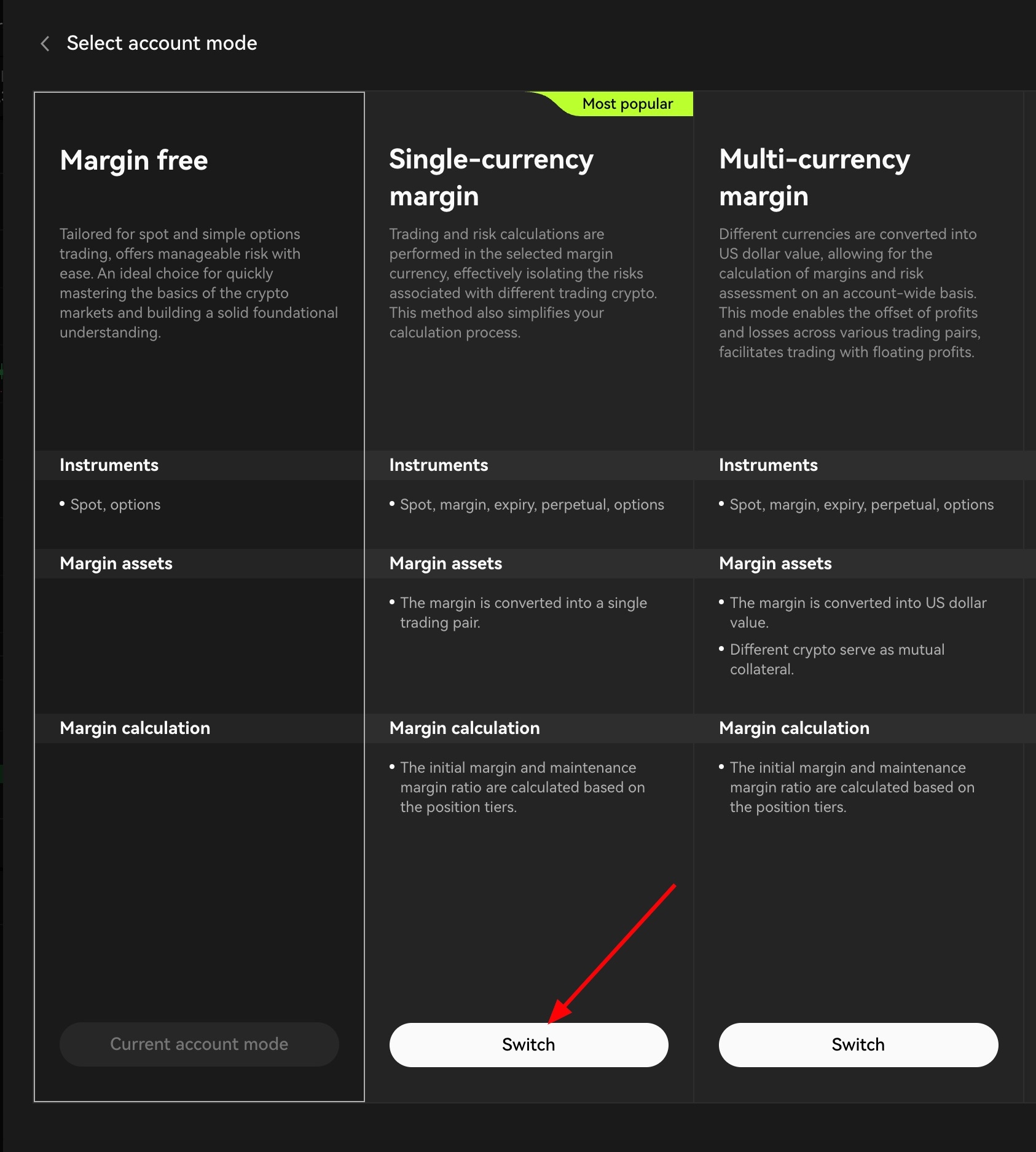The height and width of the screenshot is (1152, 1036).
Task: Switch to Single-currency margin mode
Action: coord(528,1044)
